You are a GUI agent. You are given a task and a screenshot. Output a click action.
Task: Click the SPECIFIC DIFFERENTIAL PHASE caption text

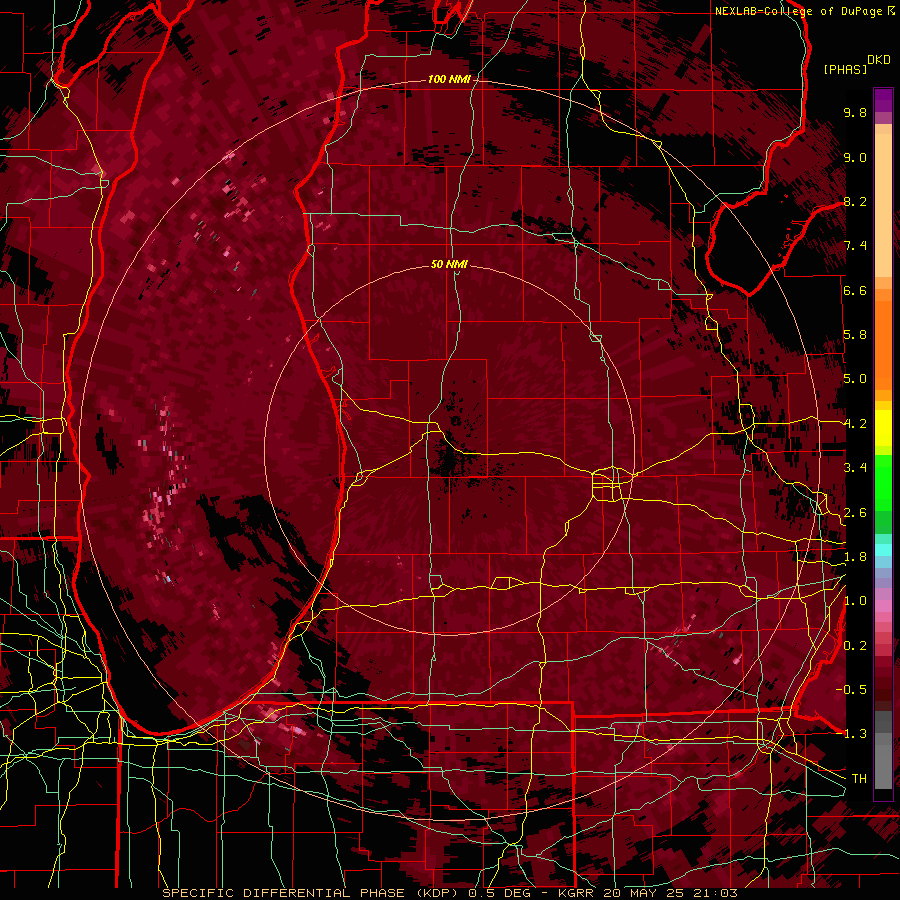[286, 893]
